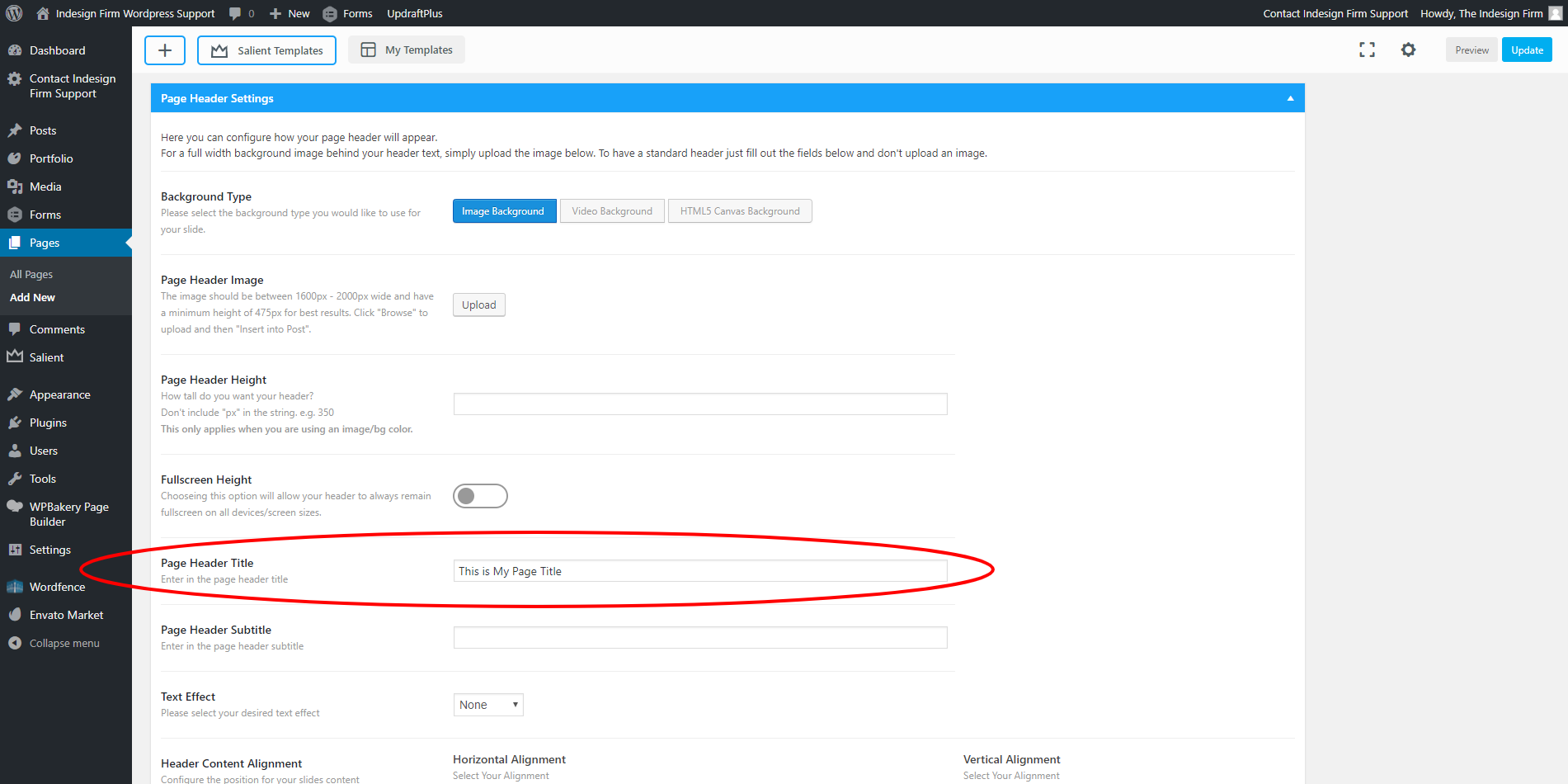Enter fullscreen mode using the expand icon
Screen dimensions: 1568x784
coord(1367,50)
